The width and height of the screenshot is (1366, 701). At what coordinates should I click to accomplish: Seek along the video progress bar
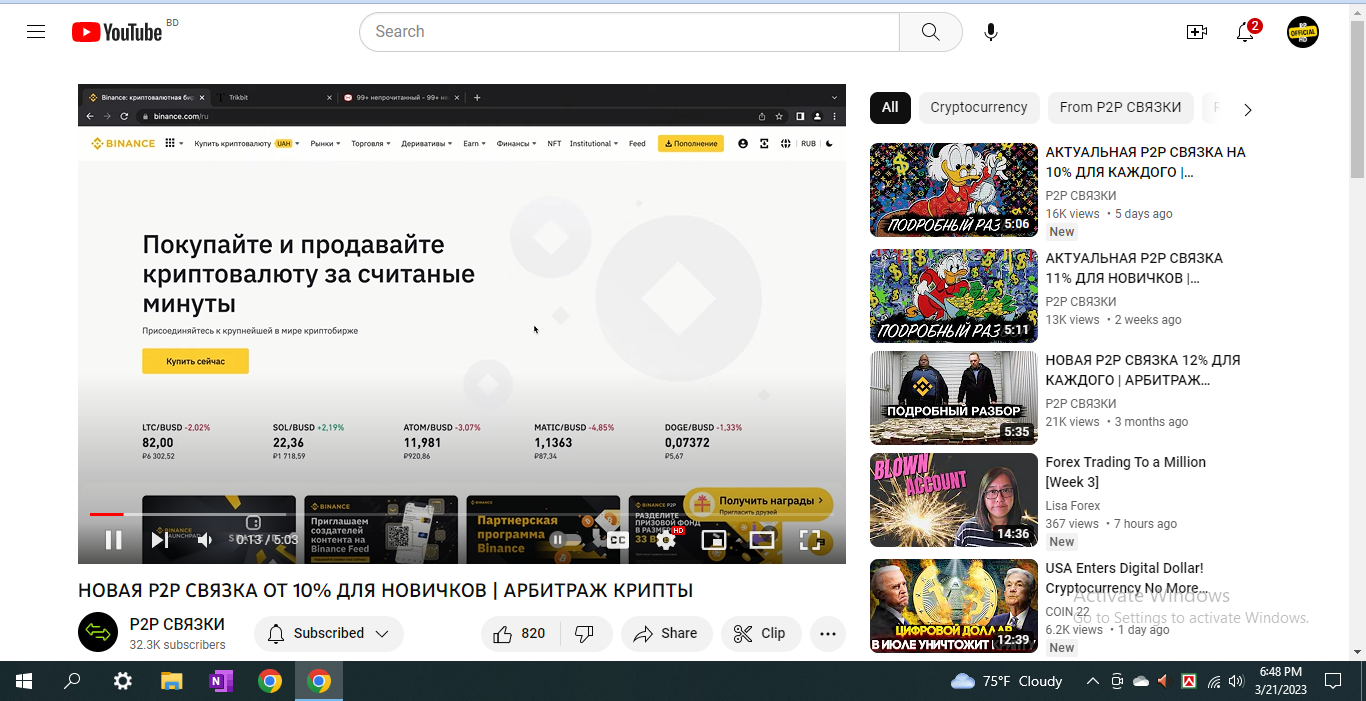(x=461, y=514)
